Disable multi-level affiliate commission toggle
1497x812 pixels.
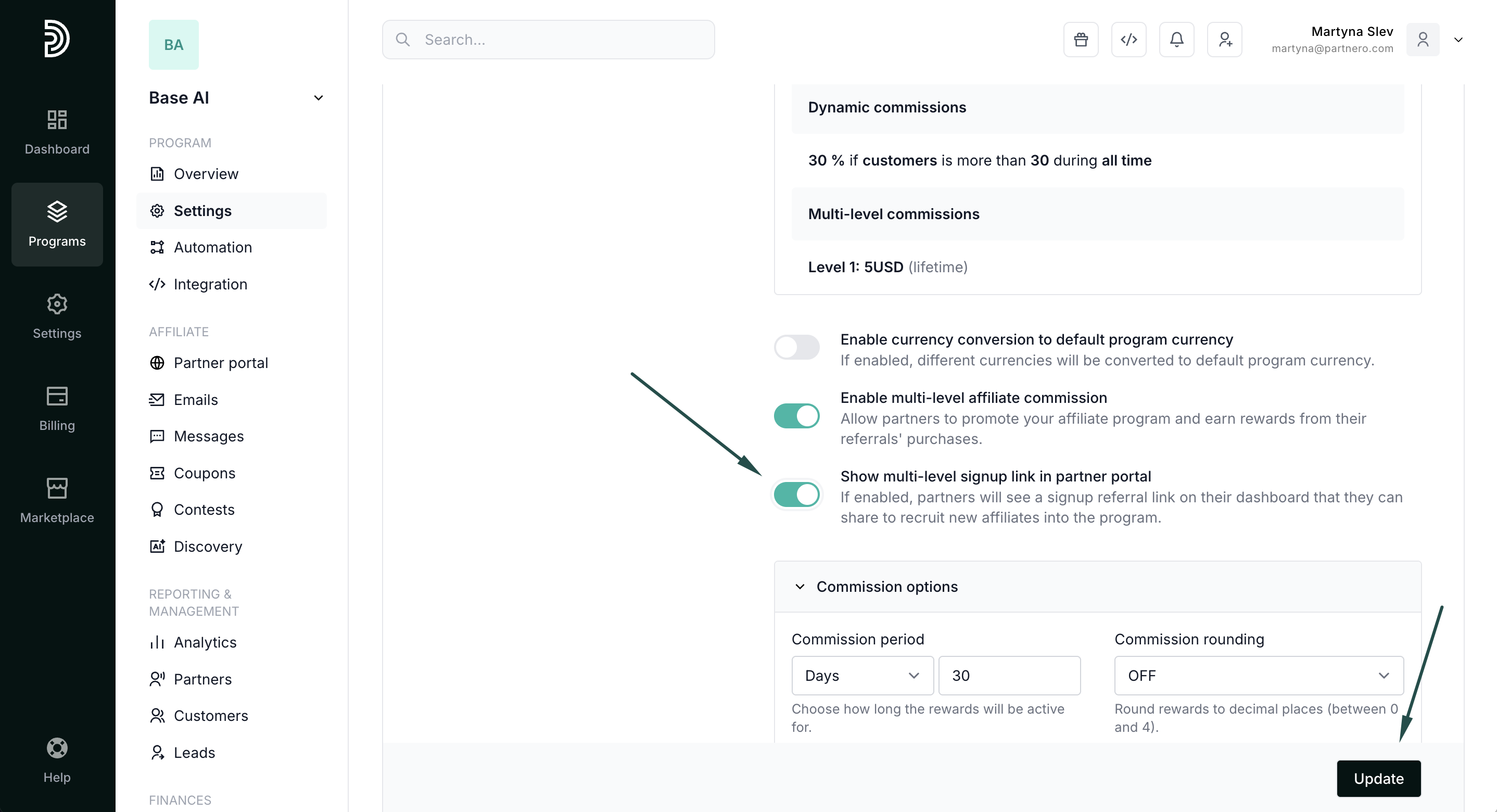pos(796,416)
